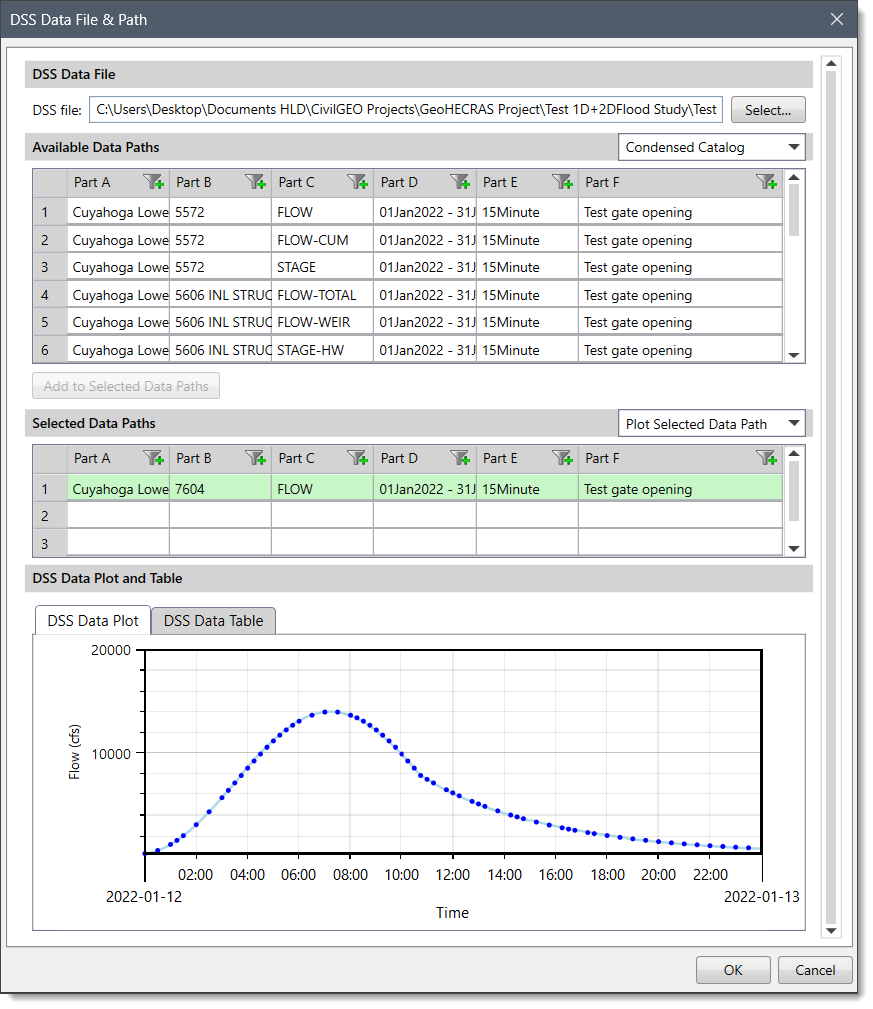The height and width of the screenshot is (1009, 873).
Task: Filter Part C in Selected Data Paths
Action: point(357,458)
